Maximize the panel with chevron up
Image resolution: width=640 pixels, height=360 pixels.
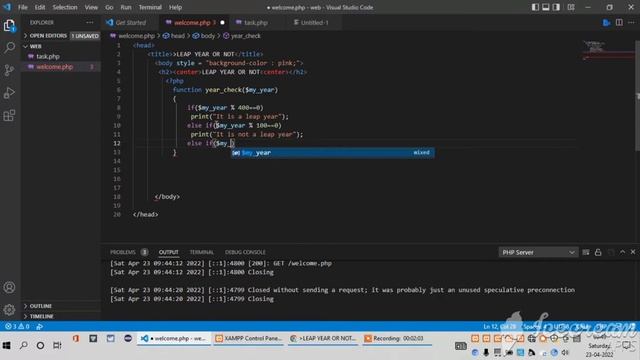tap(622, 252)
